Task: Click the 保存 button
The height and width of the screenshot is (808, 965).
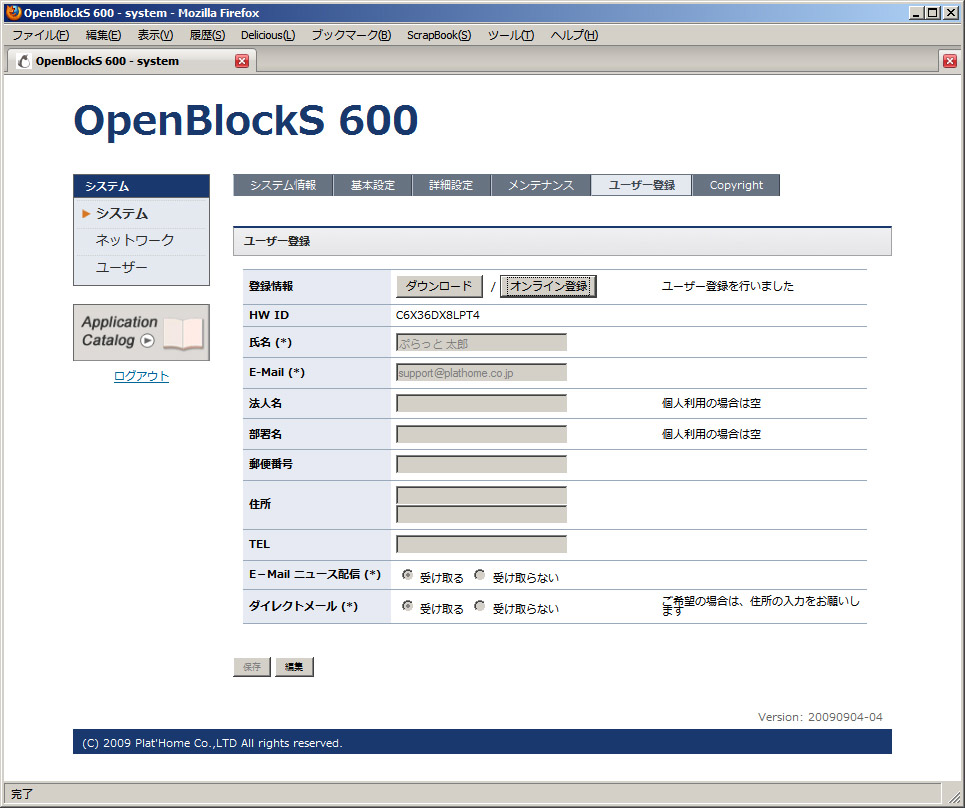Action: point(252,666)
